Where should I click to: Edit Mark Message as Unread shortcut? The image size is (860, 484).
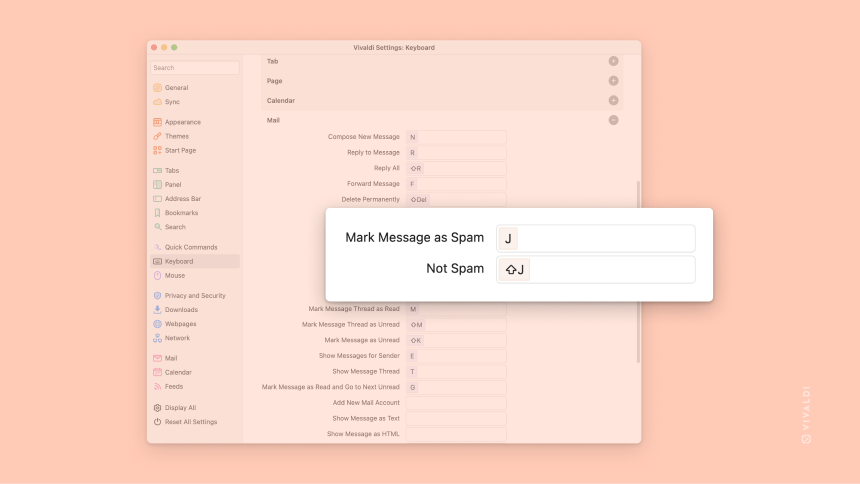click(456, 340)
